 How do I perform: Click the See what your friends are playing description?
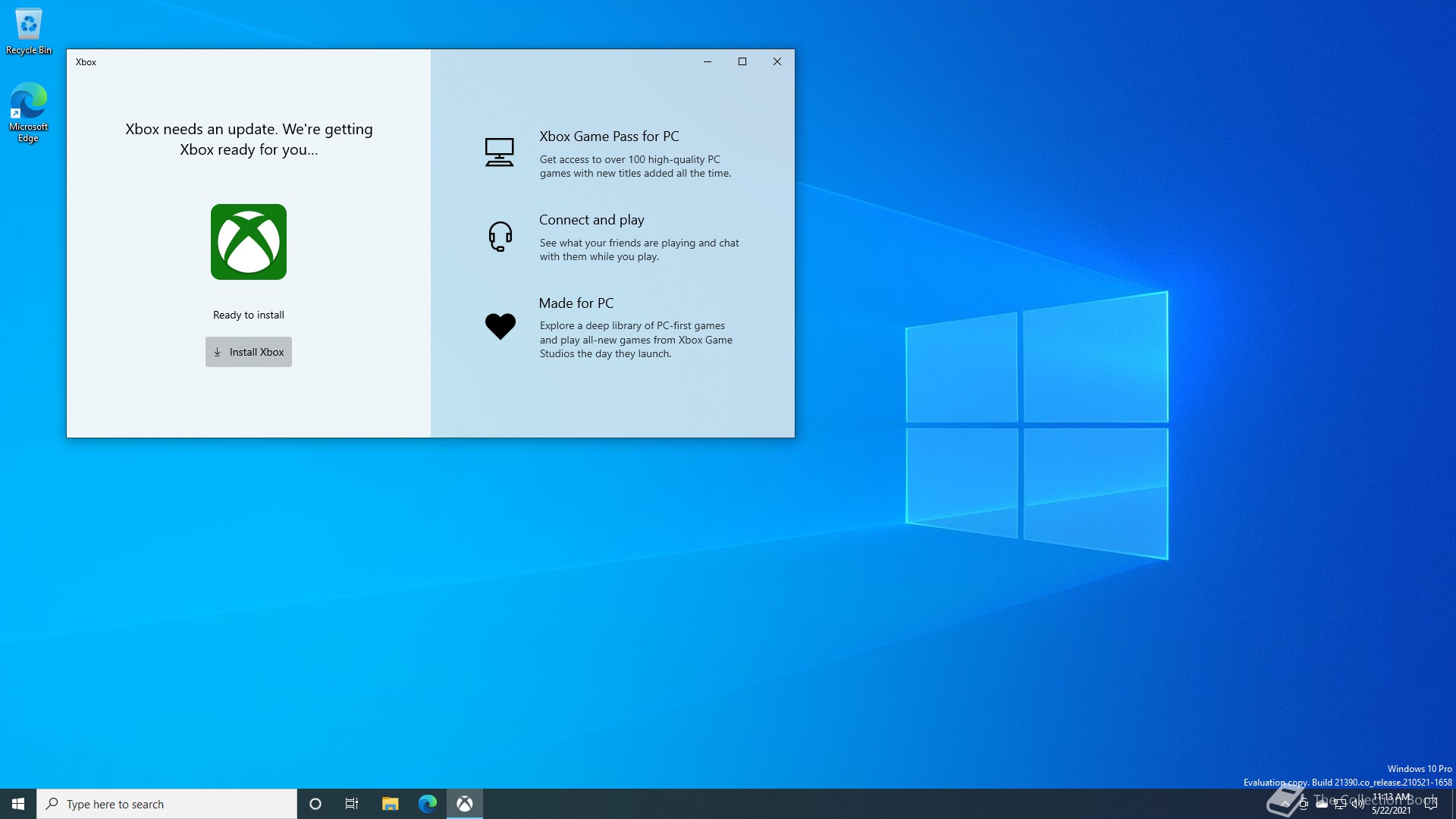(x=639, y=249)
